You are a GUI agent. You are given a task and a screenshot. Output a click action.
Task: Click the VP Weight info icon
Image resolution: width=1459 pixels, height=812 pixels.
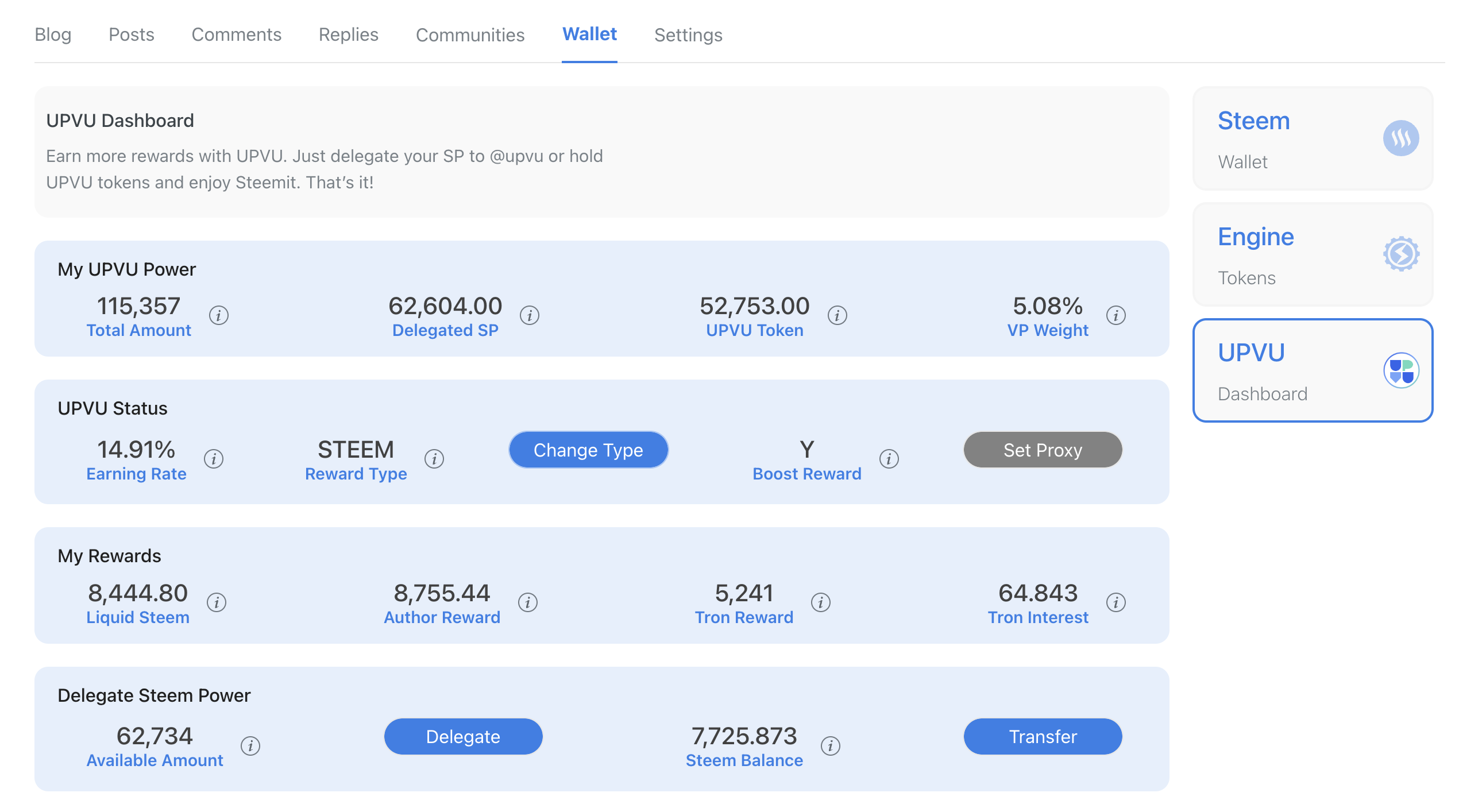pyautogui.click(x=1116, y=315)
